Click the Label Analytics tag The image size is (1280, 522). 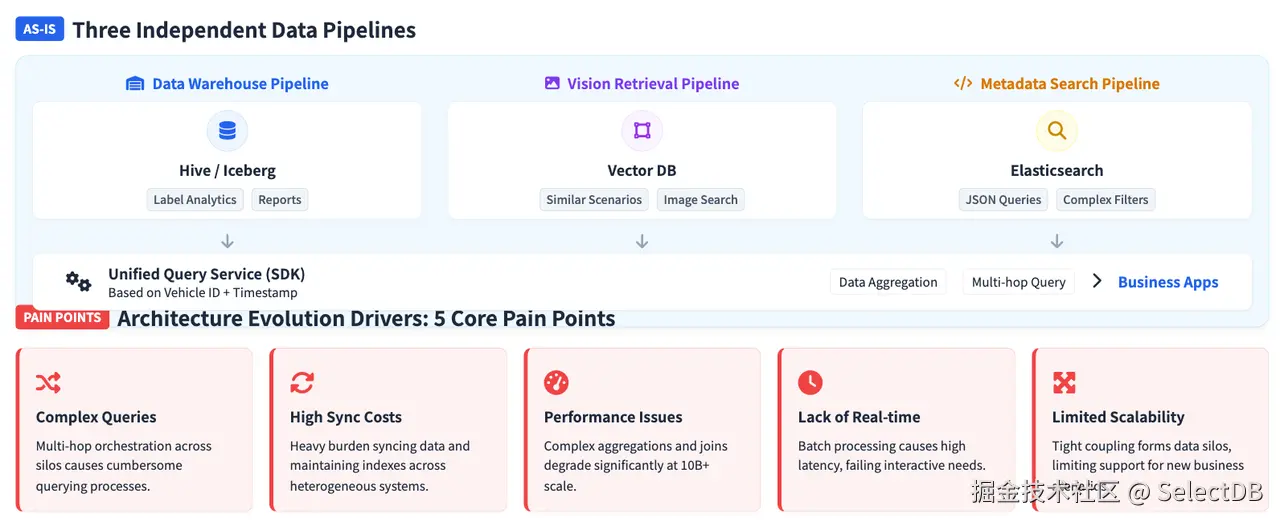(195, 200)
